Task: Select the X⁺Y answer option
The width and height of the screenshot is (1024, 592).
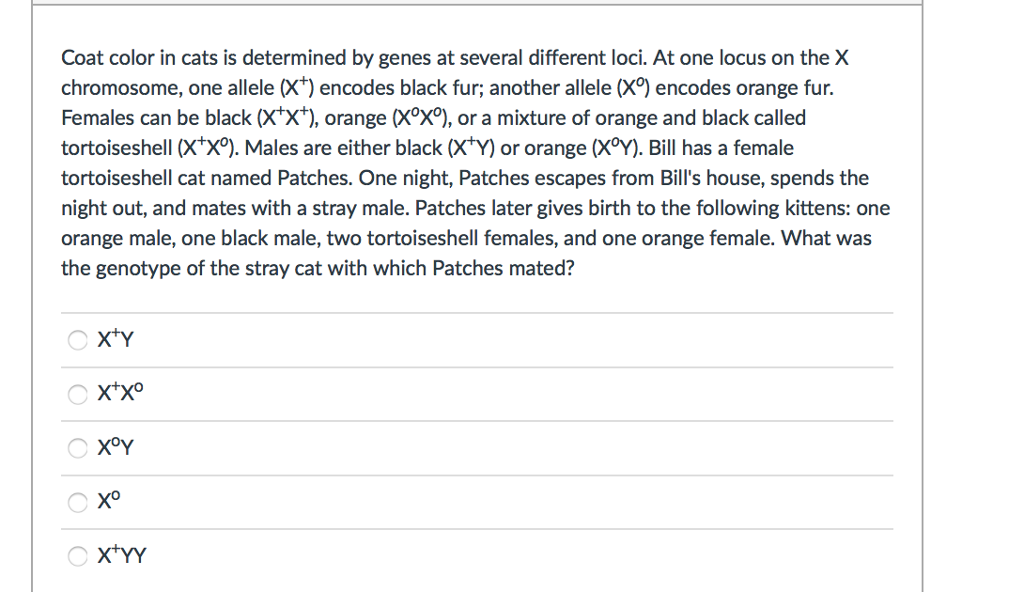Action: point(110,340)
